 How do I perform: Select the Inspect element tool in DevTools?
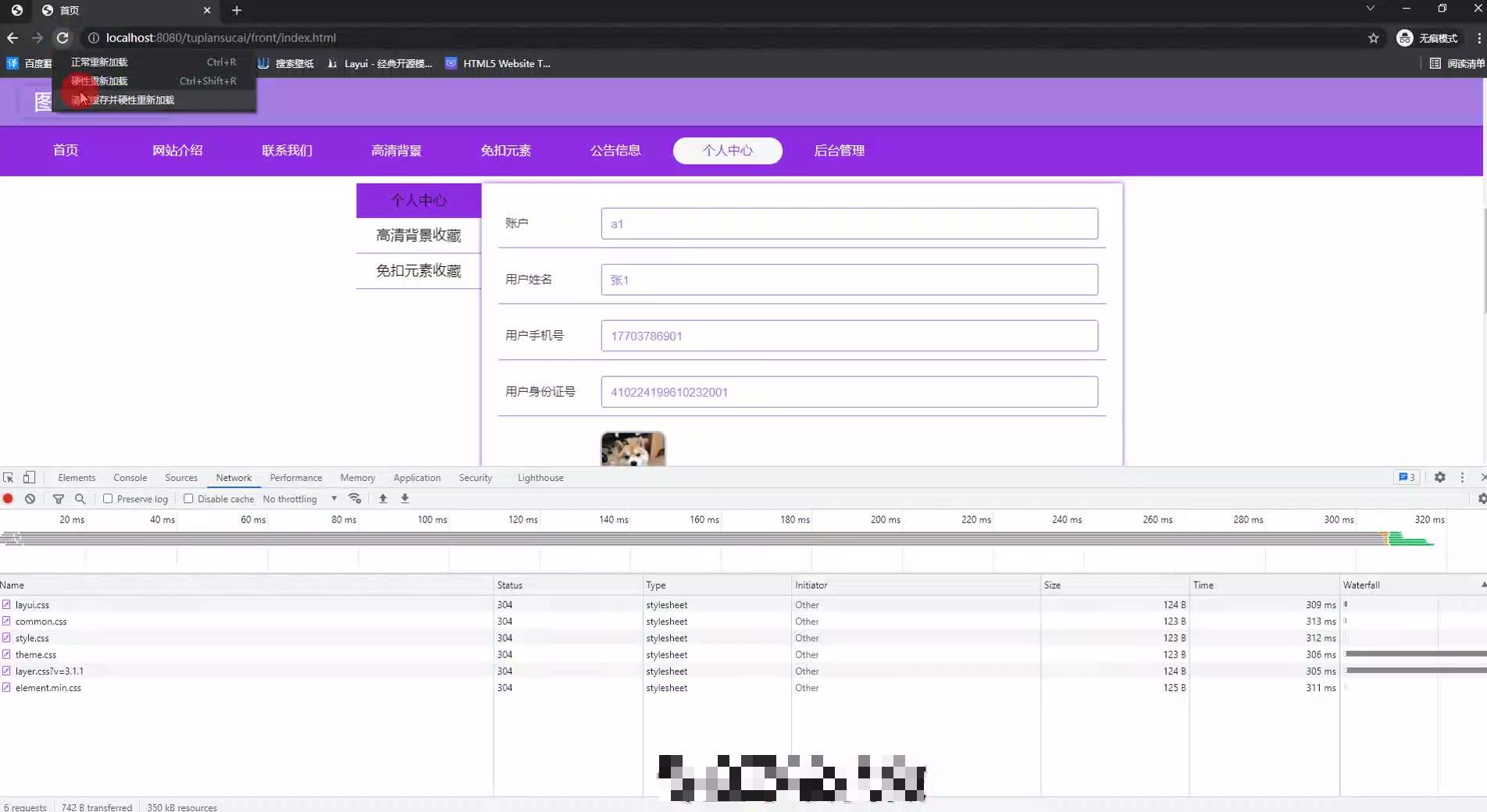tap(8, 477)
